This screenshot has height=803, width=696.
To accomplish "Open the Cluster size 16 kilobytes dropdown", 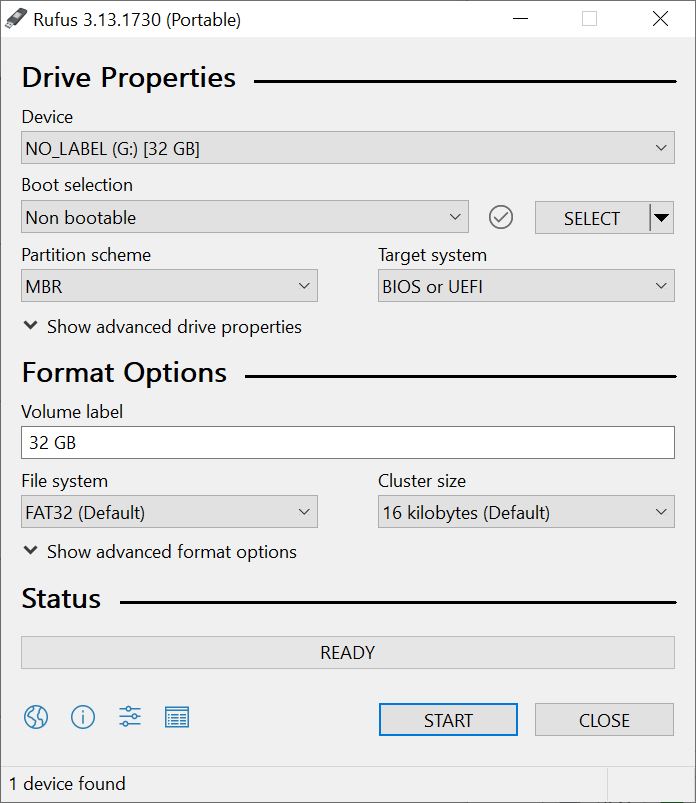I will 526,512.
